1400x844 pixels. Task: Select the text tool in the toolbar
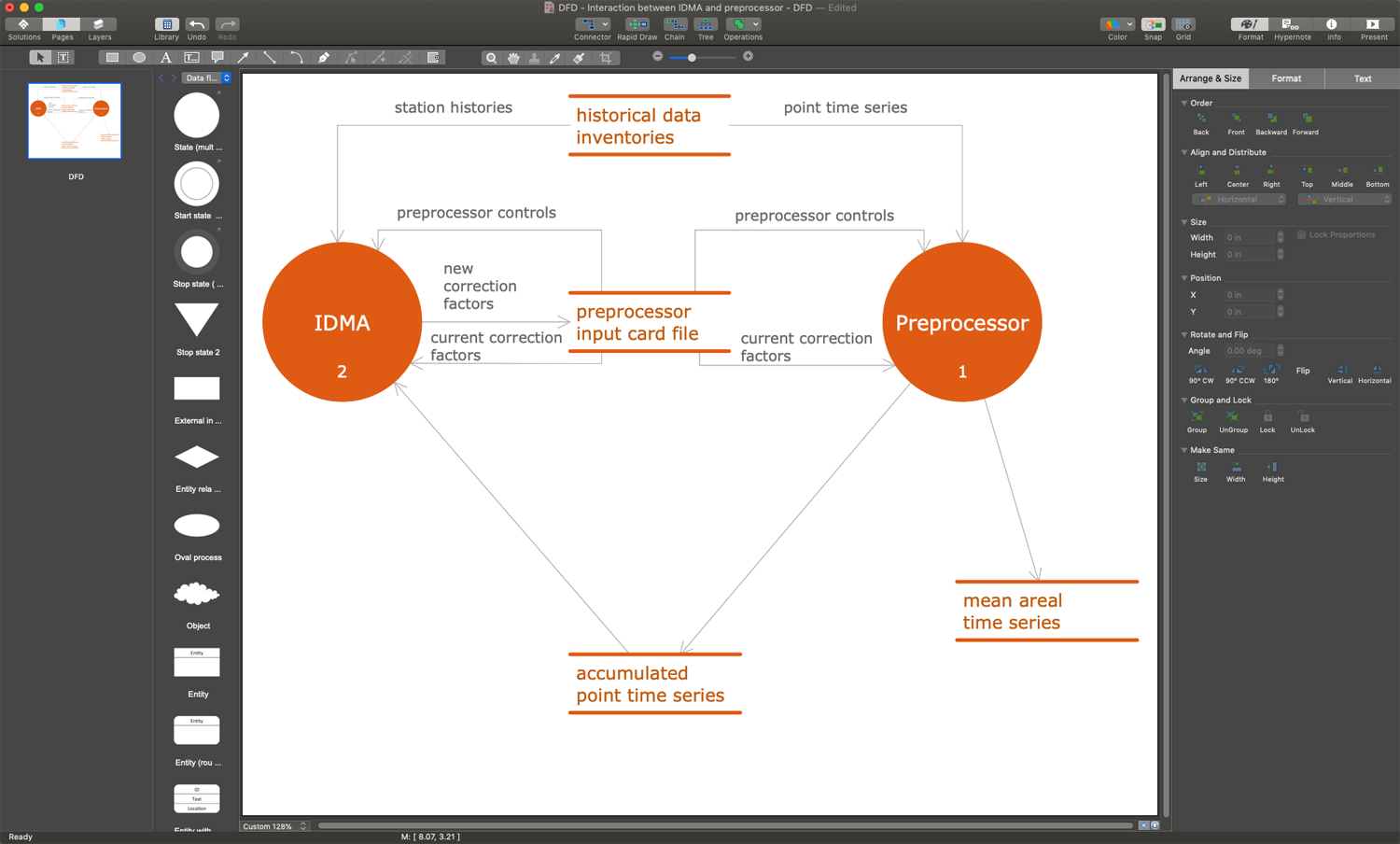point(165,58)
